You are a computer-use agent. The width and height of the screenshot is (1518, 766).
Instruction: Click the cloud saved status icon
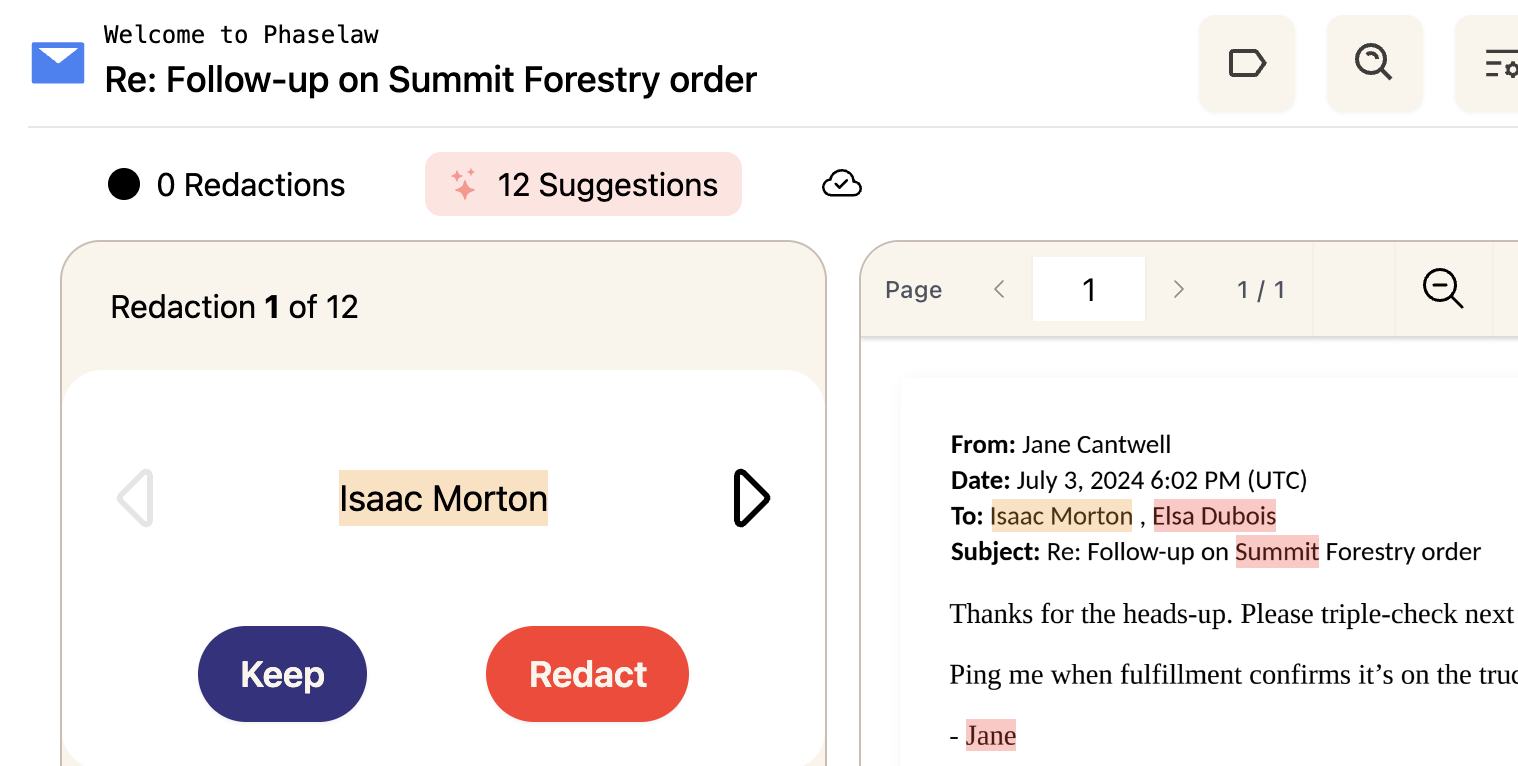pyautogui.click(x=842, y=184)
